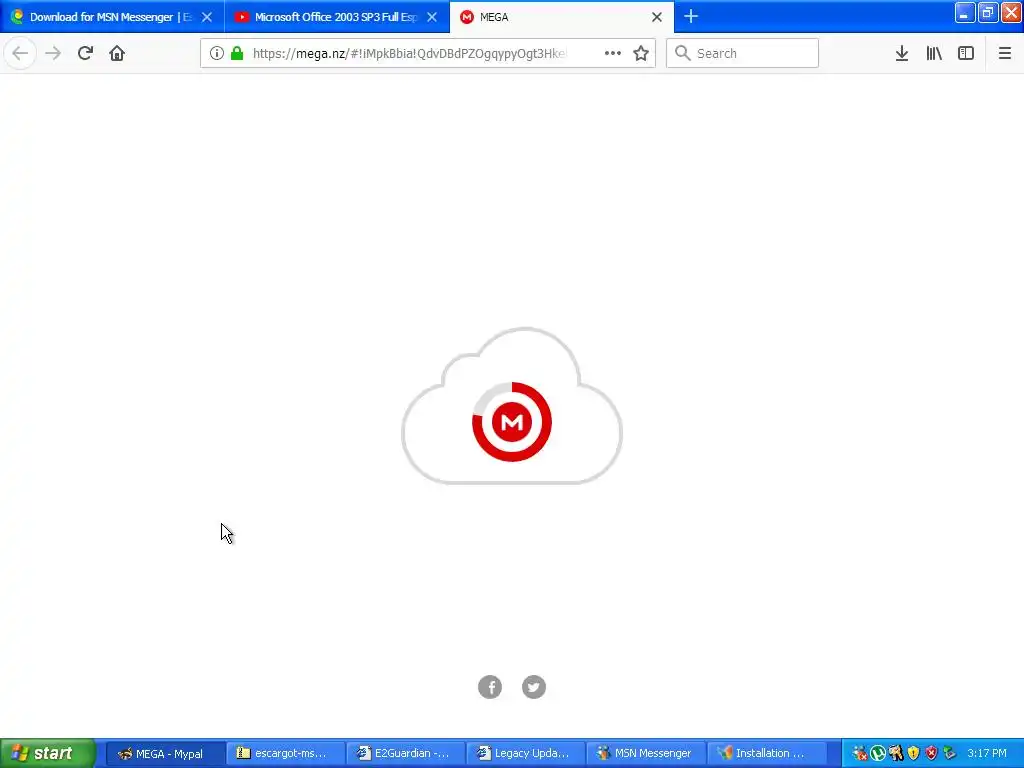
Task: Open the Windows start menu
Action: [x=48, y=753]
